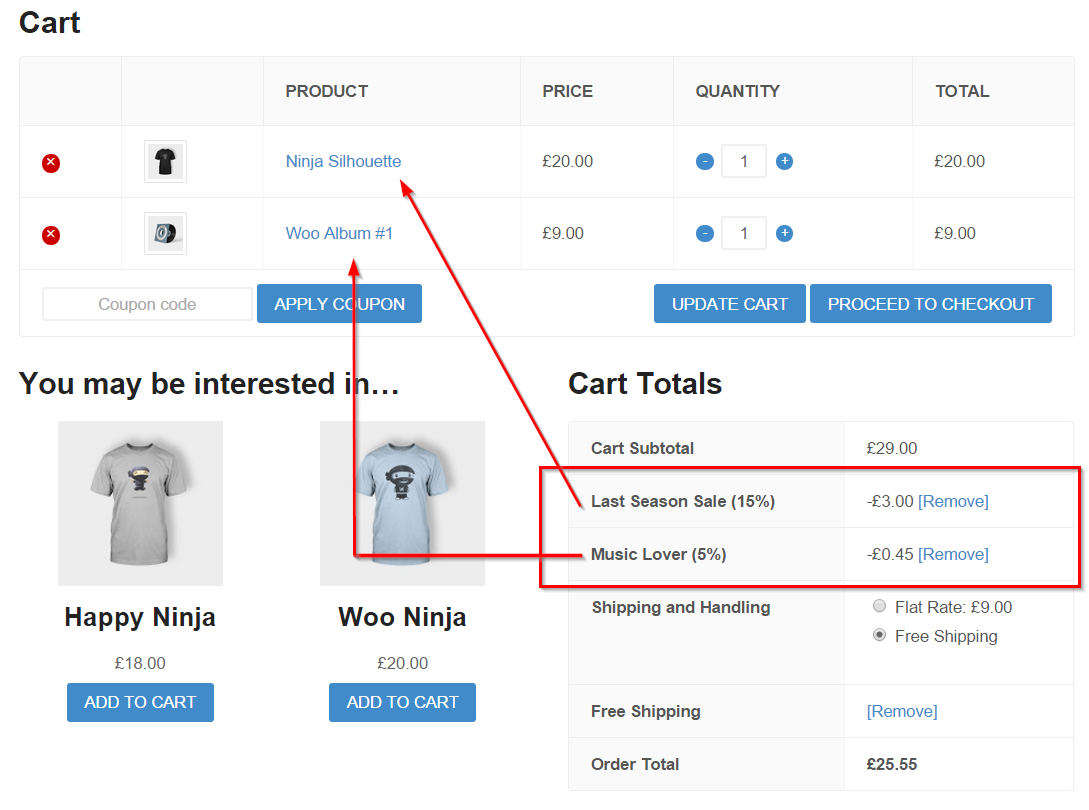
Task: Proceed to checkout
Action: coord(930,303)
